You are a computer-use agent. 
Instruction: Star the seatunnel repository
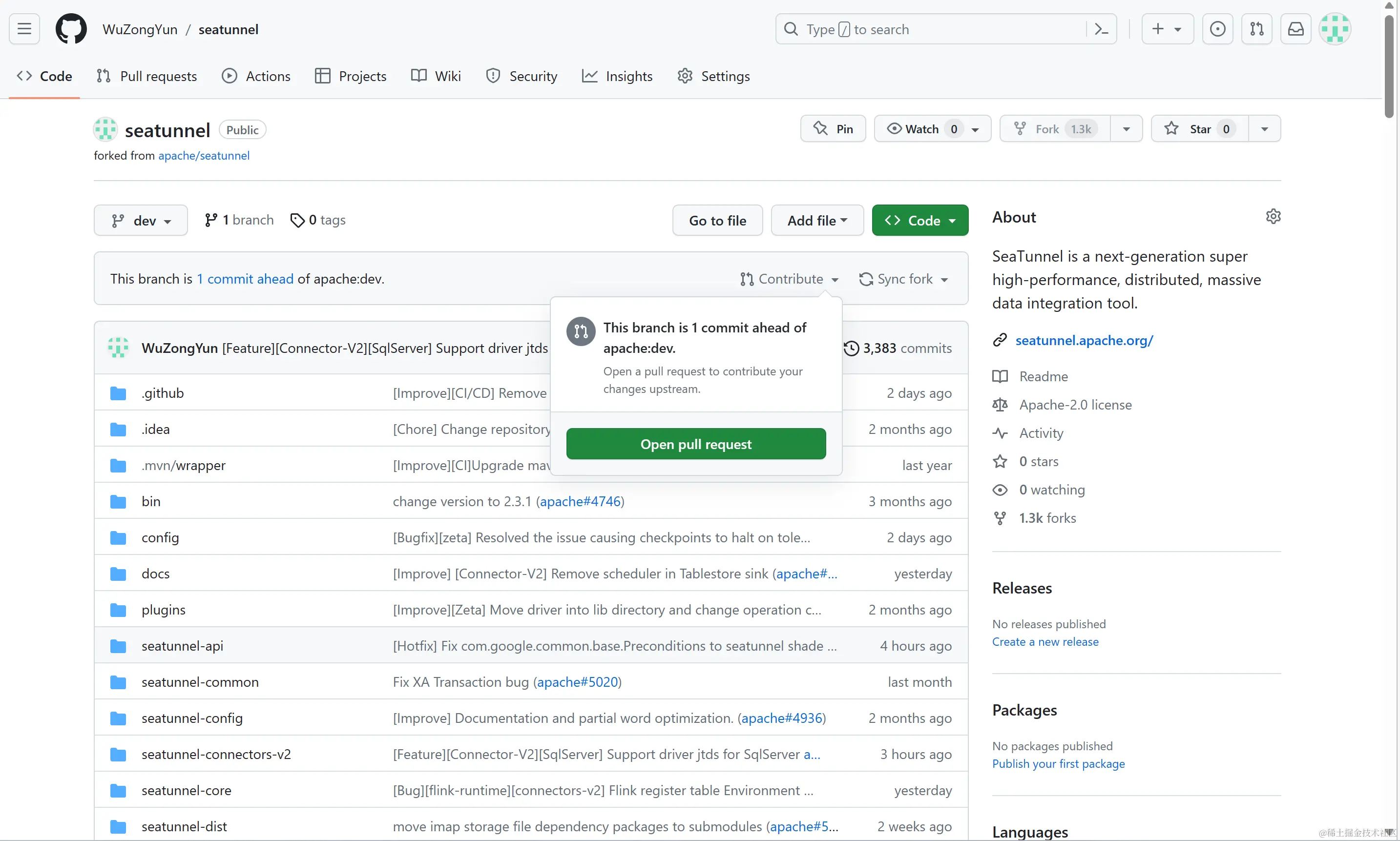1199,129
